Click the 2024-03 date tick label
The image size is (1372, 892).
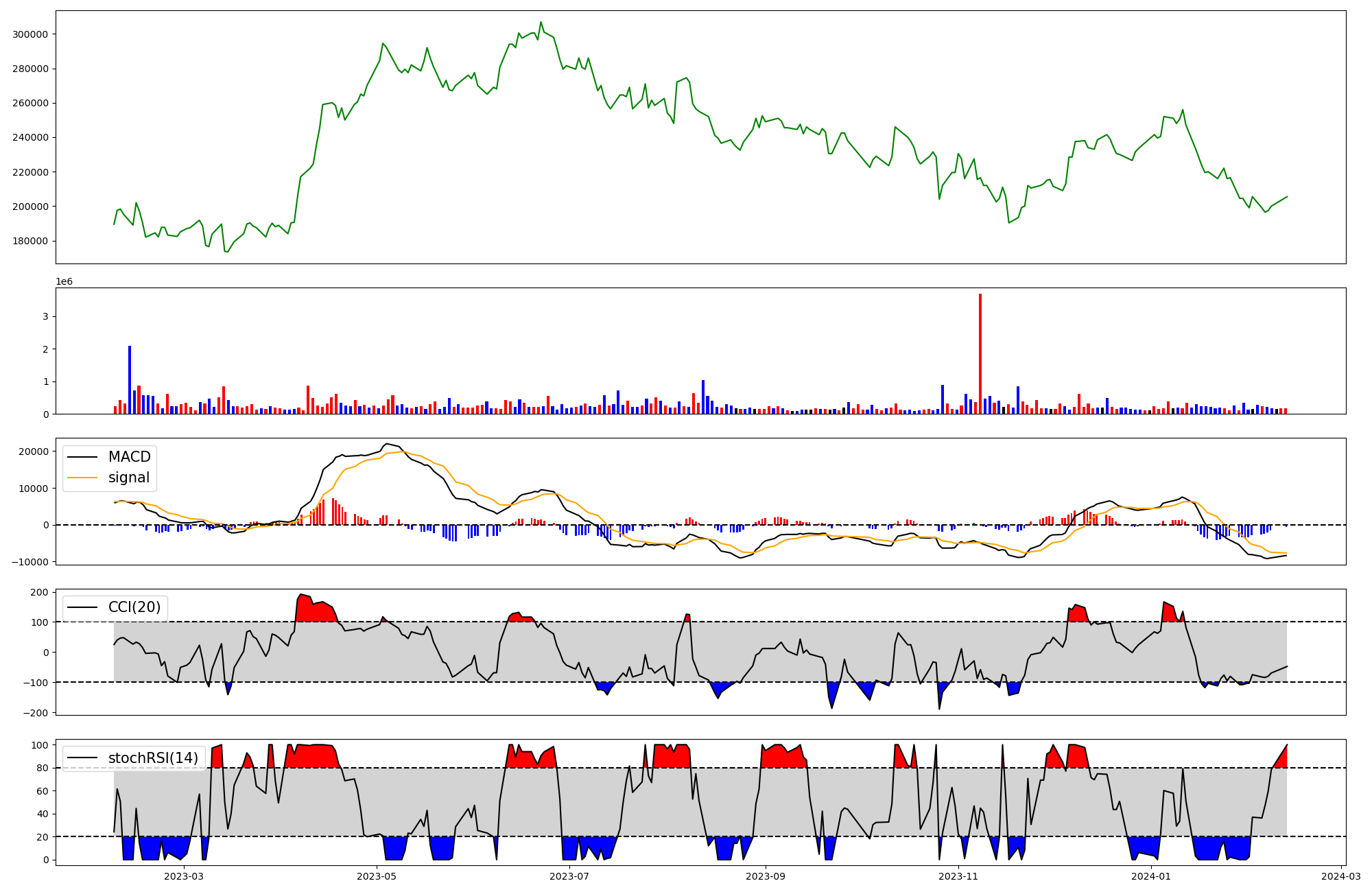1340,876
